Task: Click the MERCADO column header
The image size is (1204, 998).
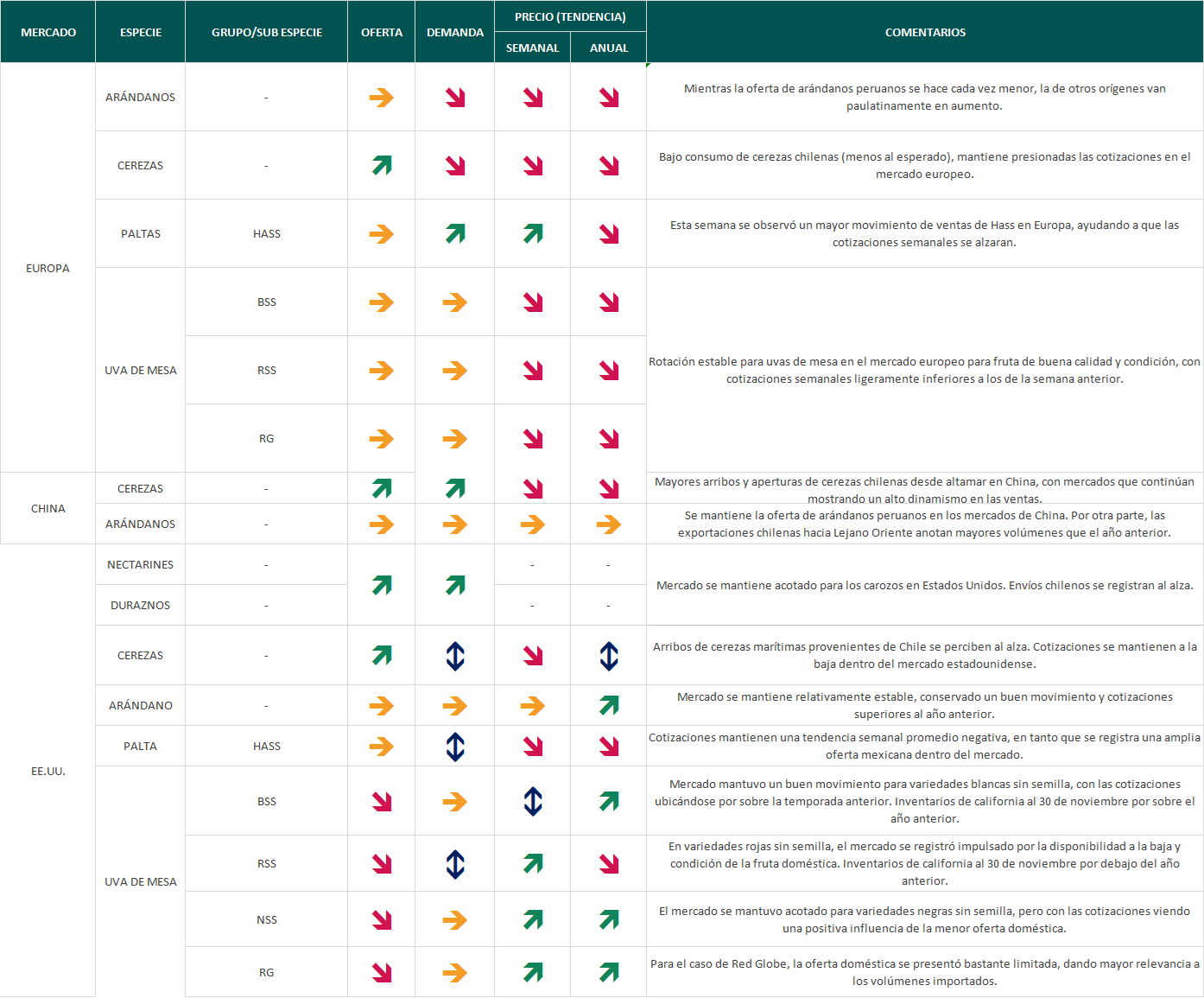Action: point(48,32)
